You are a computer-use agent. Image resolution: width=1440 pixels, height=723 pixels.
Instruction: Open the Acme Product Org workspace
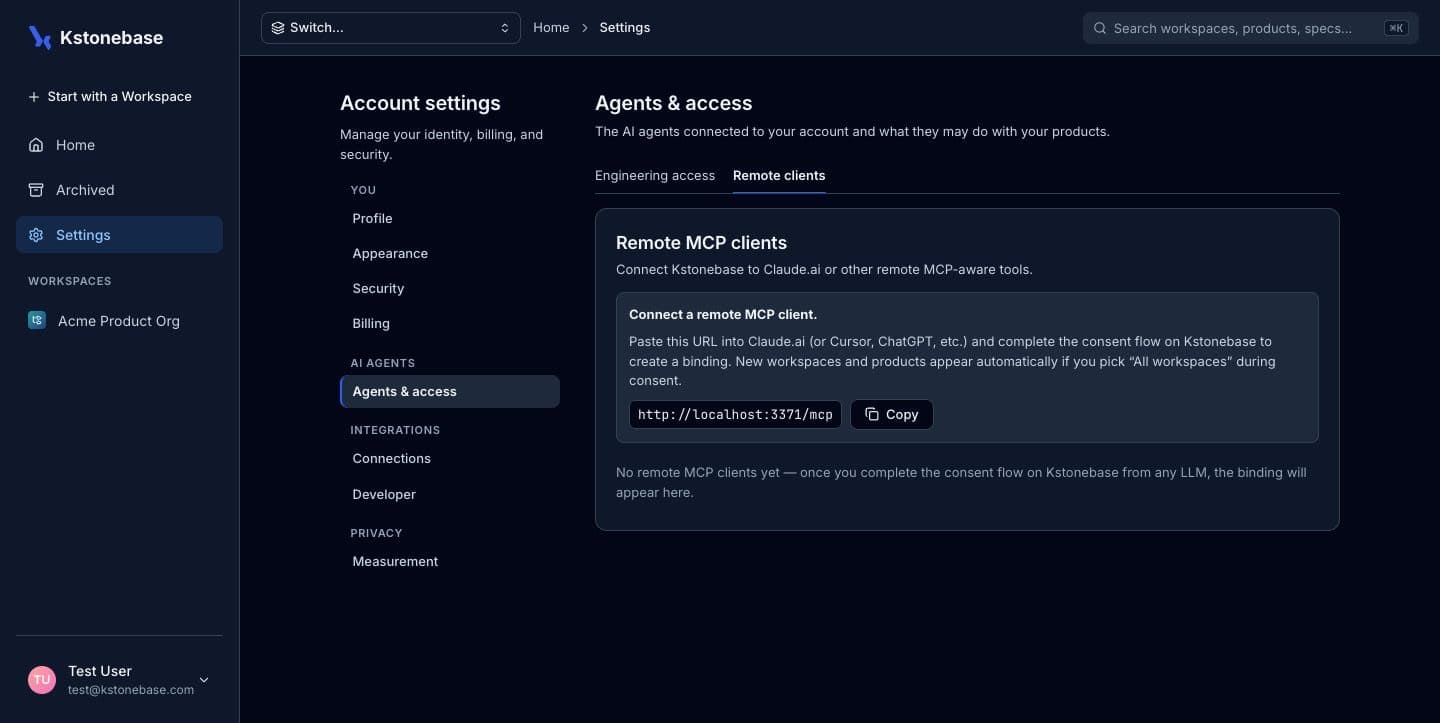pos(119,321)
